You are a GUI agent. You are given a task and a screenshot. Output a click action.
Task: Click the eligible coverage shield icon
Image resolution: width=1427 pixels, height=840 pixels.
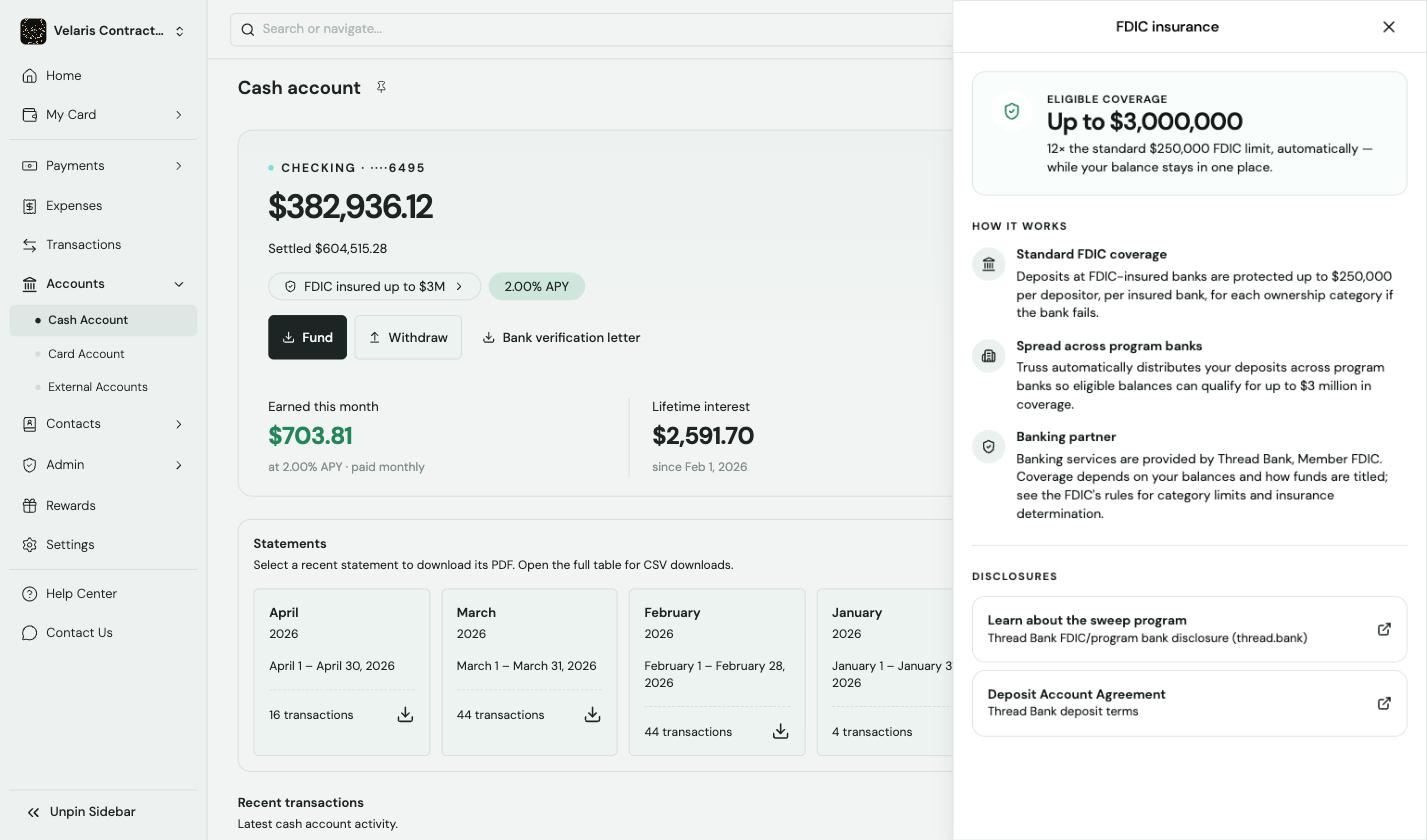coord(1012,111)
